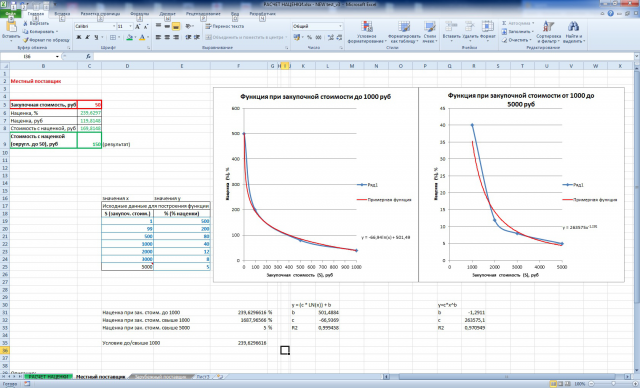
Task: Toggle bold (Ж) formatting
Action: [79, 37]
